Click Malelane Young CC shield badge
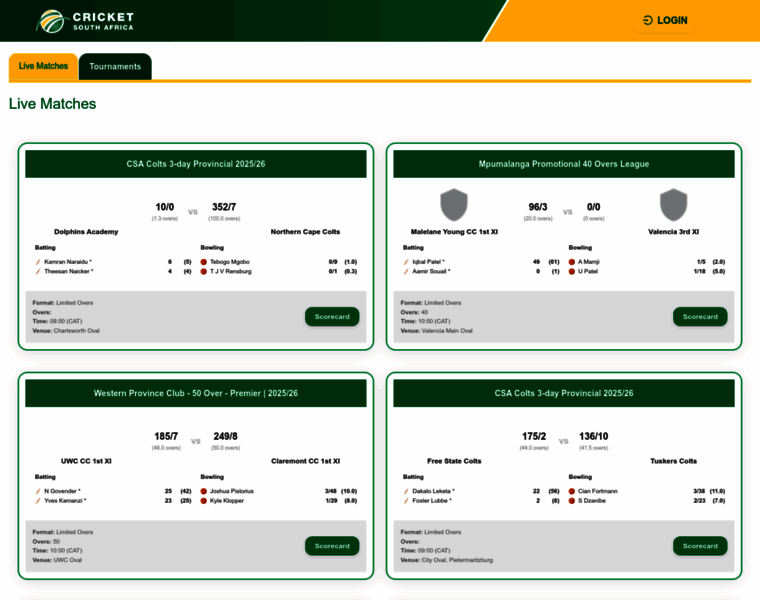Viewport: 760px width, 600px height. click(454, 205)
